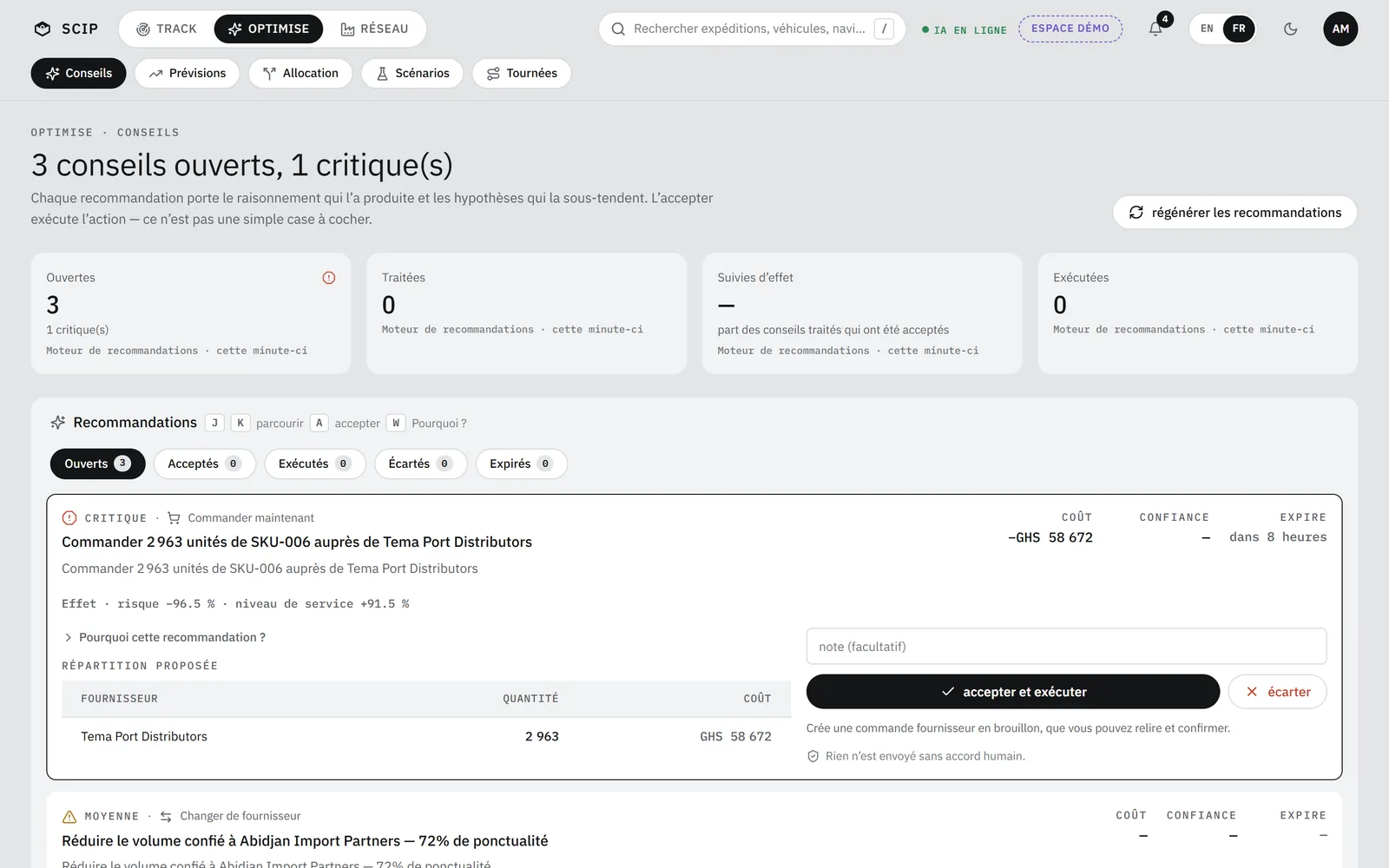Go to the Prévisions tab

click(x=188, y=73)
